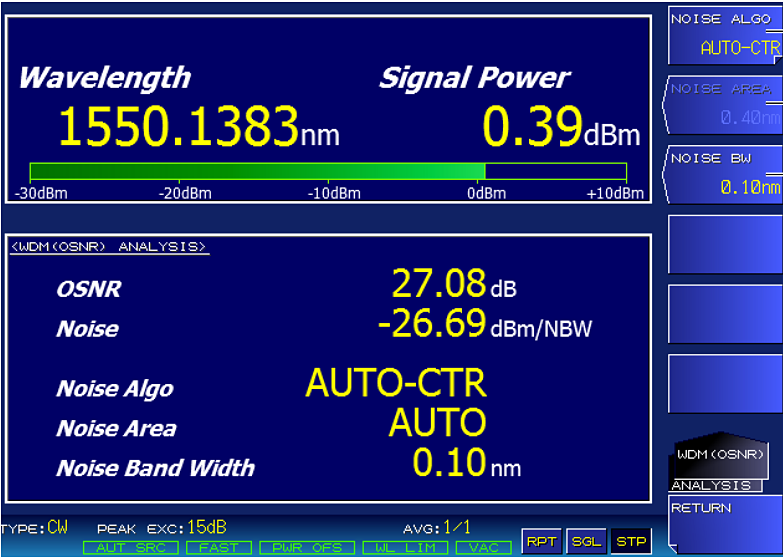
Task: Click the VAC status indicator
Action: 483,548
